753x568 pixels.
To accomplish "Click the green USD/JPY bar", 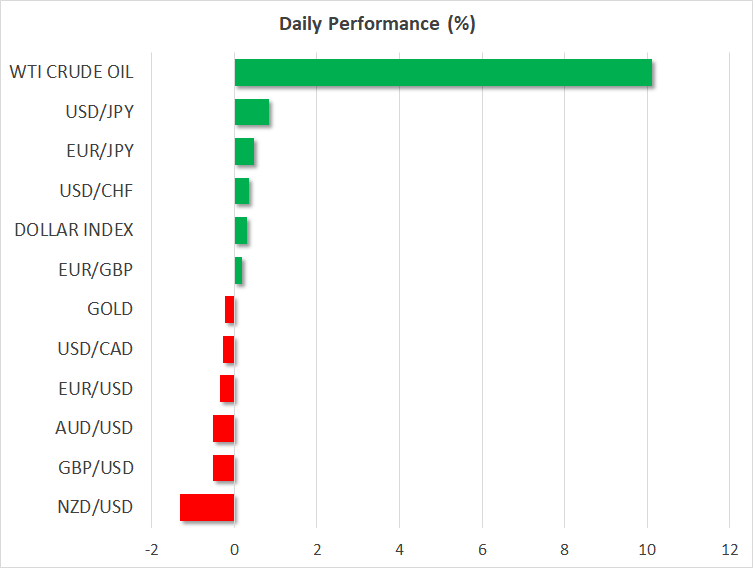I will (x=252, y=112).
